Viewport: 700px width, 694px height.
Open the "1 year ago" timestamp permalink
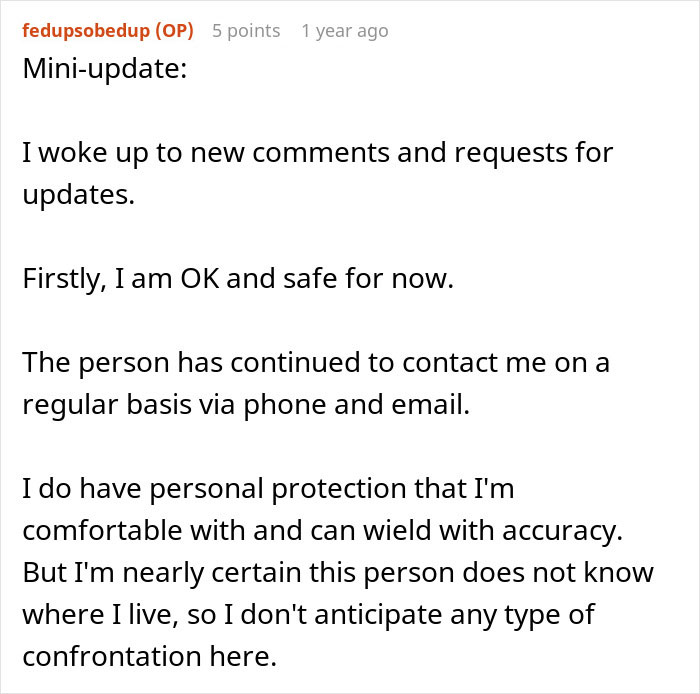(344, 30)
